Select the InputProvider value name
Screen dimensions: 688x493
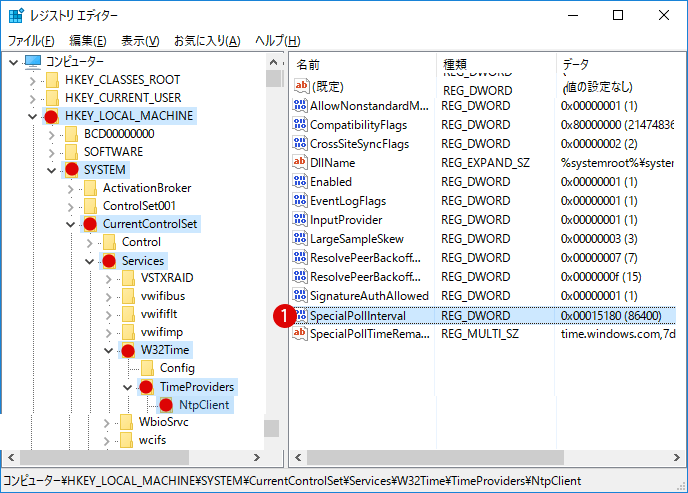[x=346, y=220]
